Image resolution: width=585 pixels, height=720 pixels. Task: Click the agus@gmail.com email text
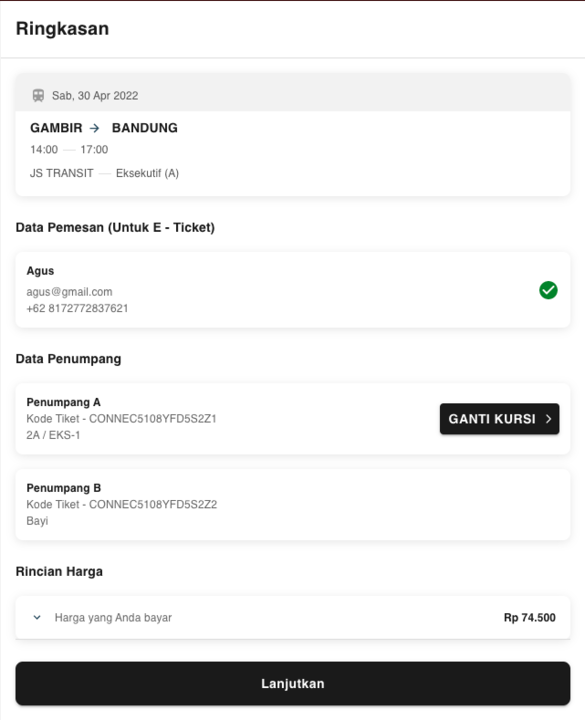coord(69,292)
